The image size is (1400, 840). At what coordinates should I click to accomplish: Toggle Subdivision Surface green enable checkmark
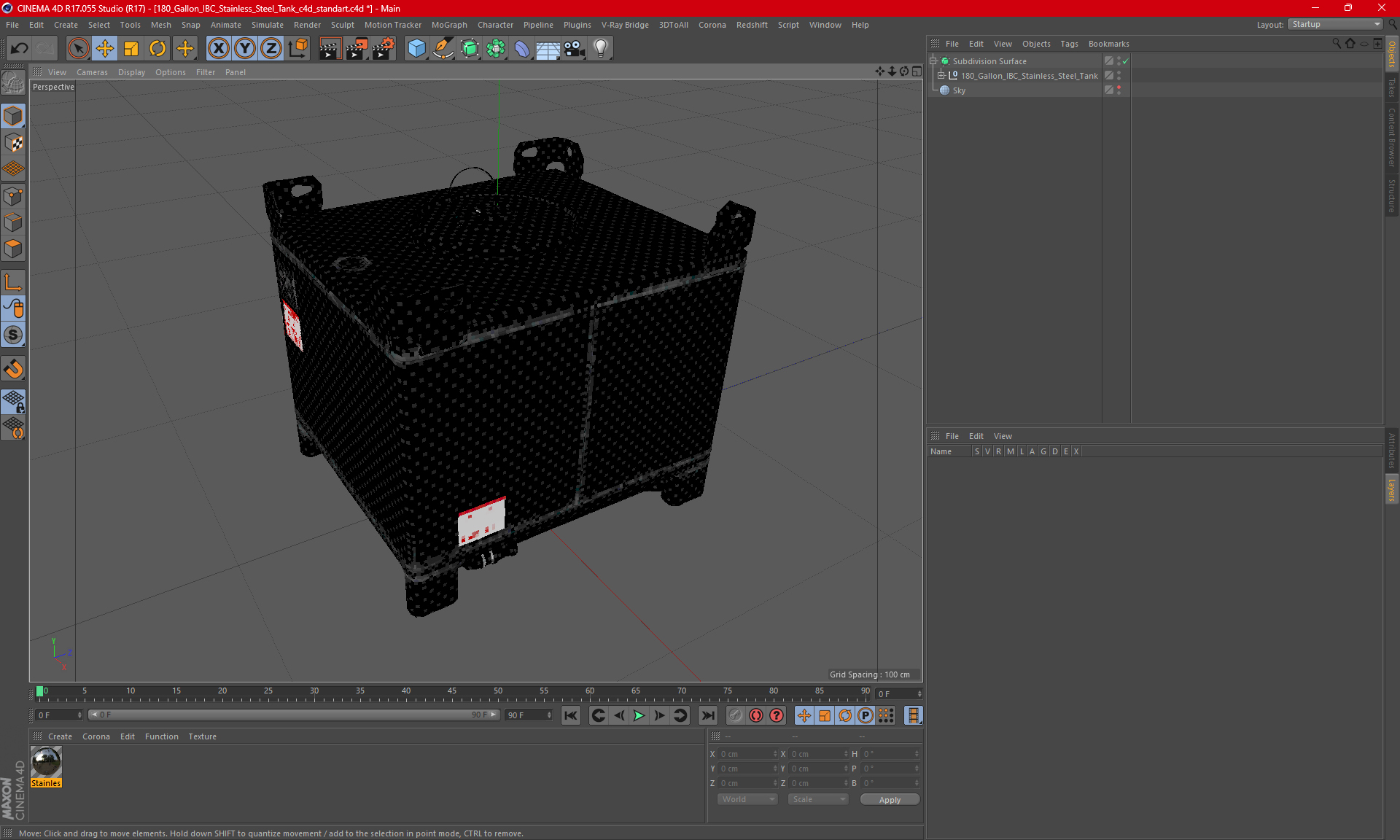tap(1126, 61)
